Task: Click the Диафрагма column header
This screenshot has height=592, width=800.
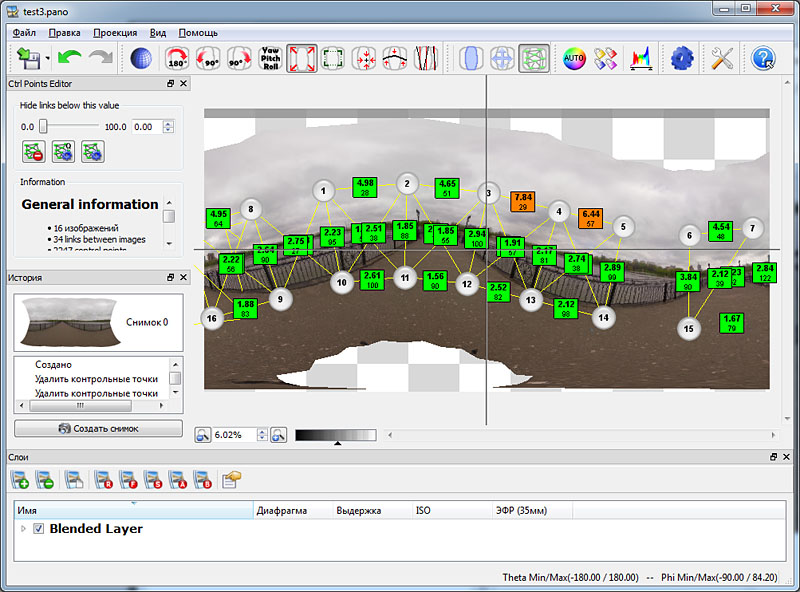Action: pos(293,510)
